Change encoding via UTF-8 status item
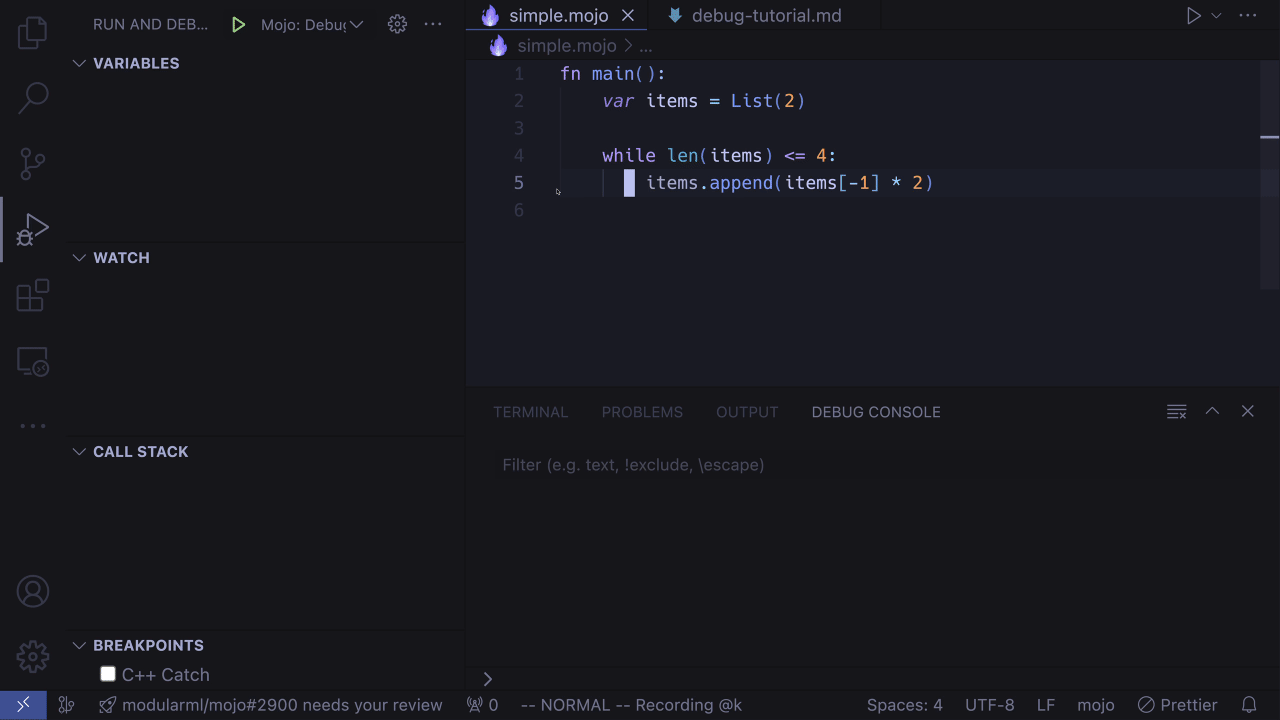This screenshot has height=720, width=1280. 990,705
